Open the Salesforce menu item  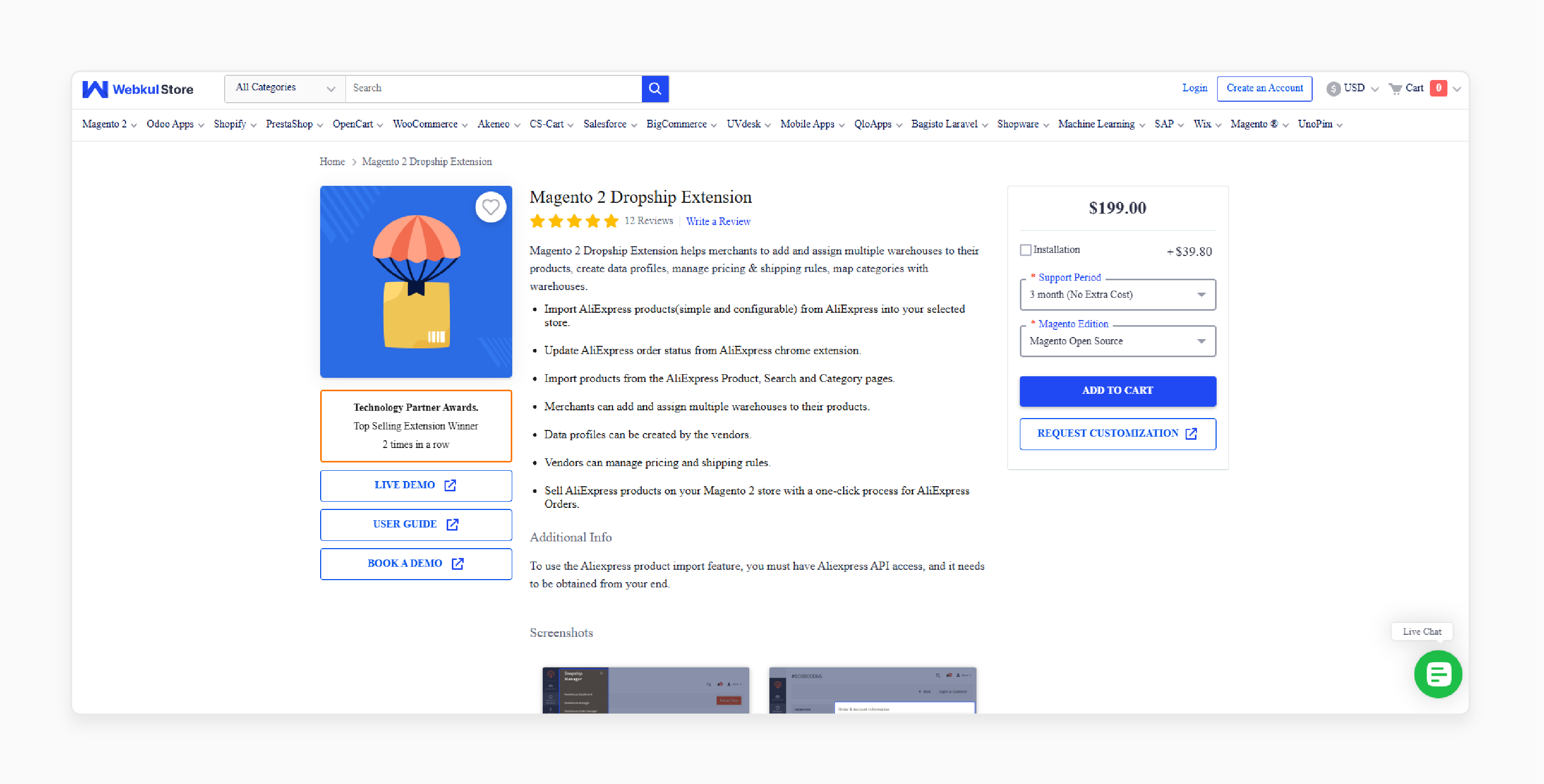pyautogui.click(x=609, y=124)
